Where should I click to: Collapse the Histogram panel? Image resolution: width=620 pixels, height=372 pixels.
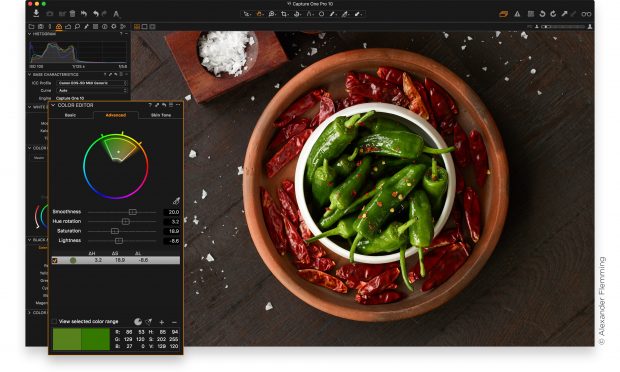click(30, 34)
